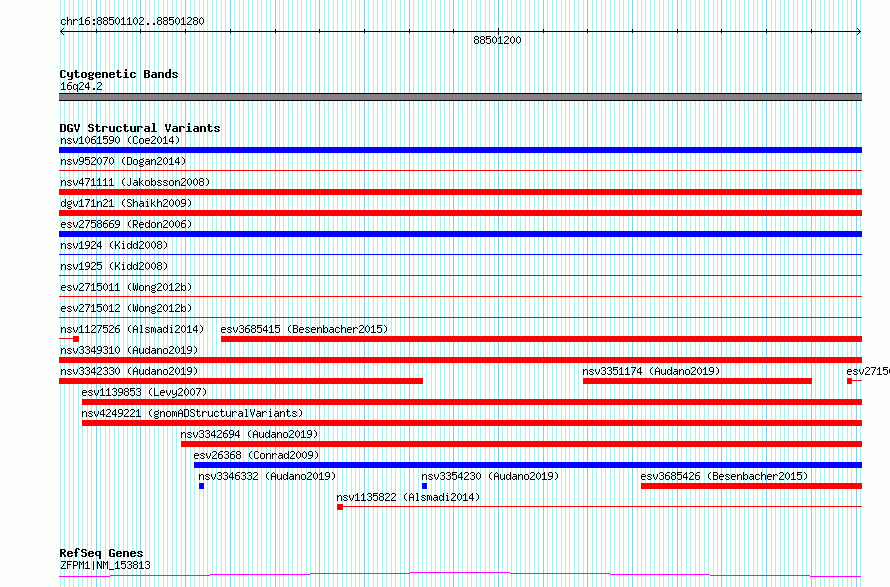
Task: Click the red bar under nsv3342330
Action: [241, 381]
